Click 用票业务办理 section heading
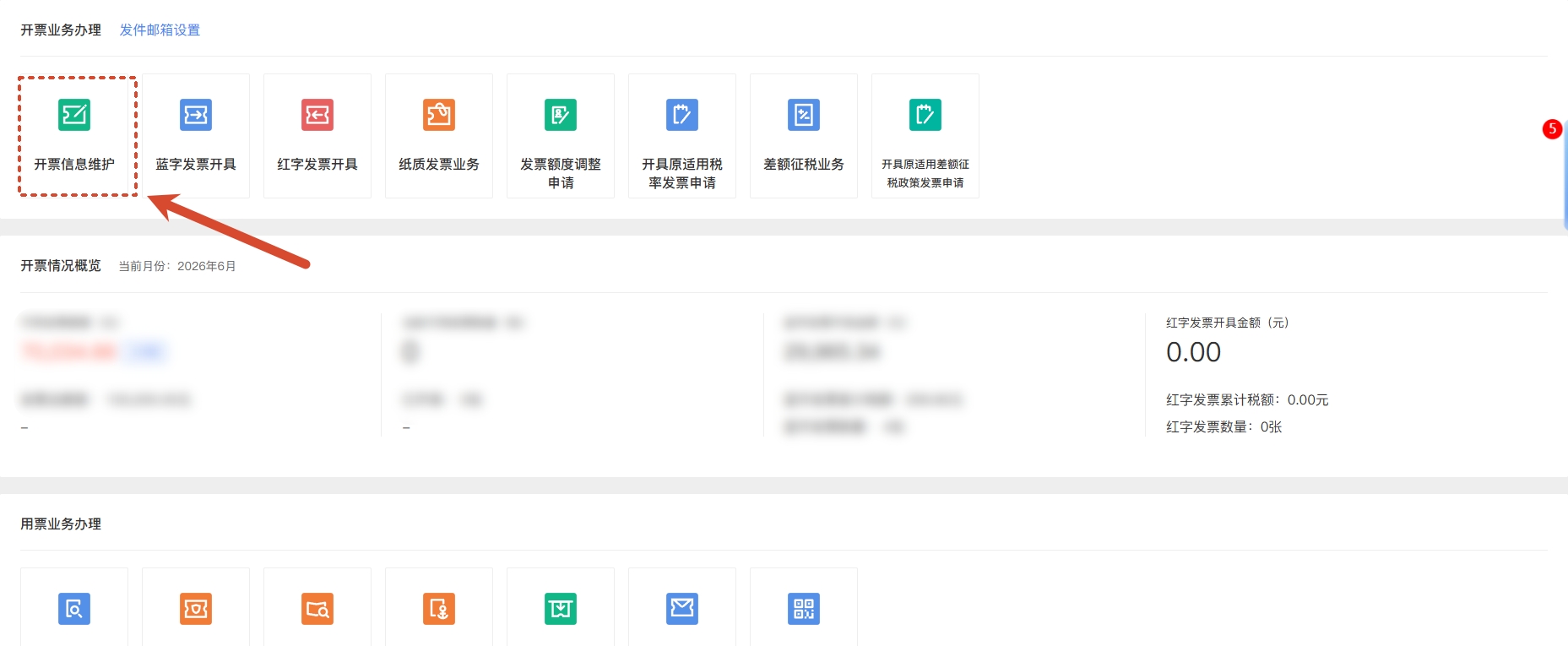The image size is (1568, 646). [61, 524]
